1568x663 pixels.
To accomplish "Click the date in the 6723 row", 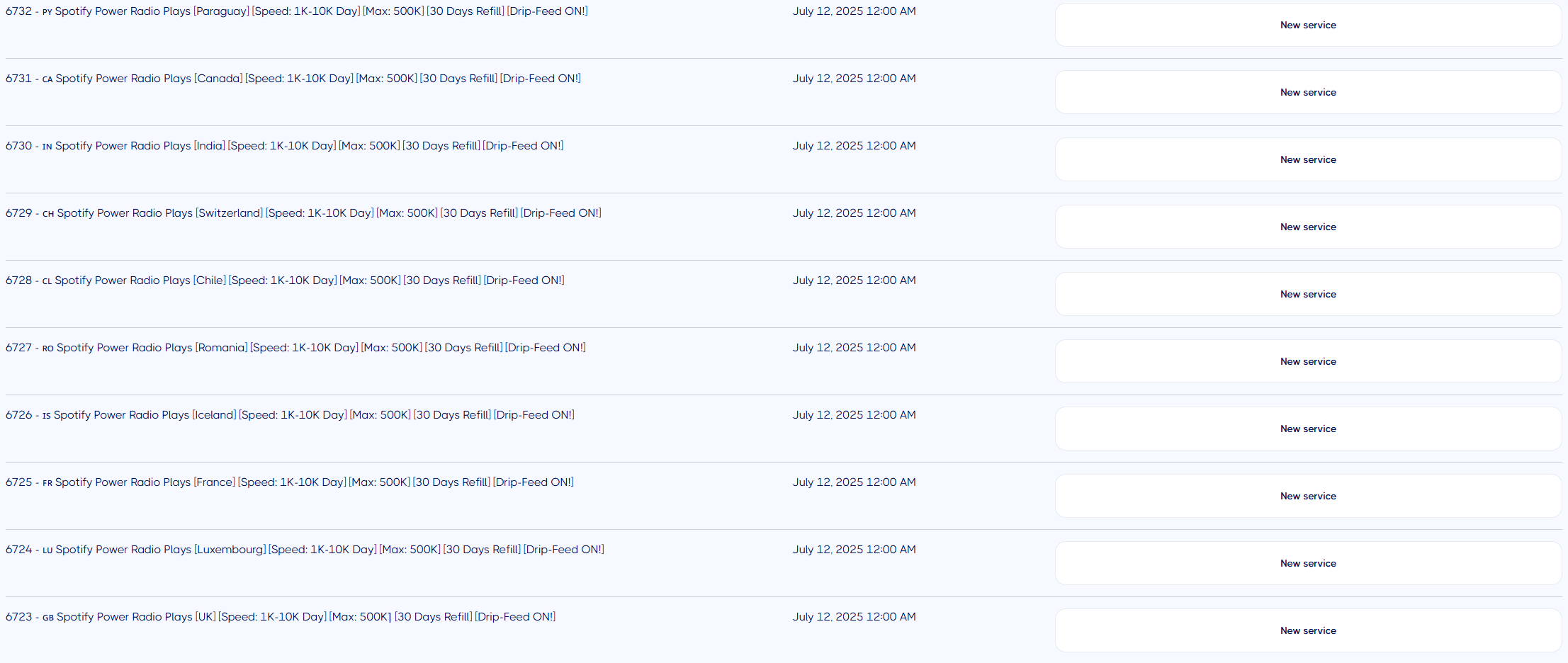I will pos(854,617).
